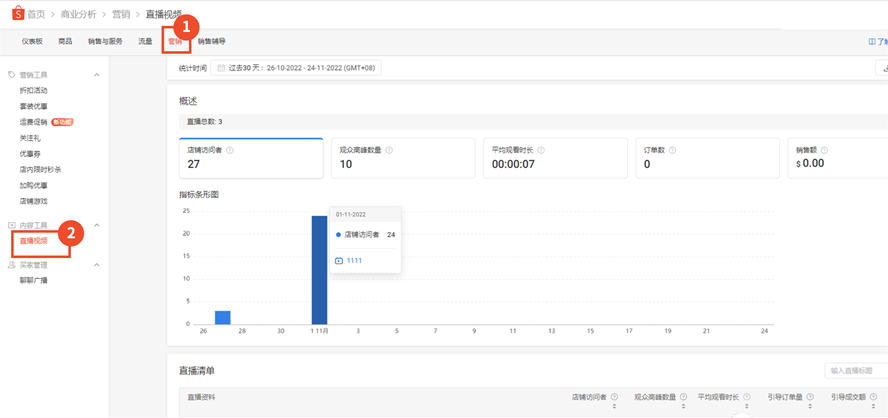Switch to the 销售辅导 tab
888x418 pixels.
click(212, 41)
